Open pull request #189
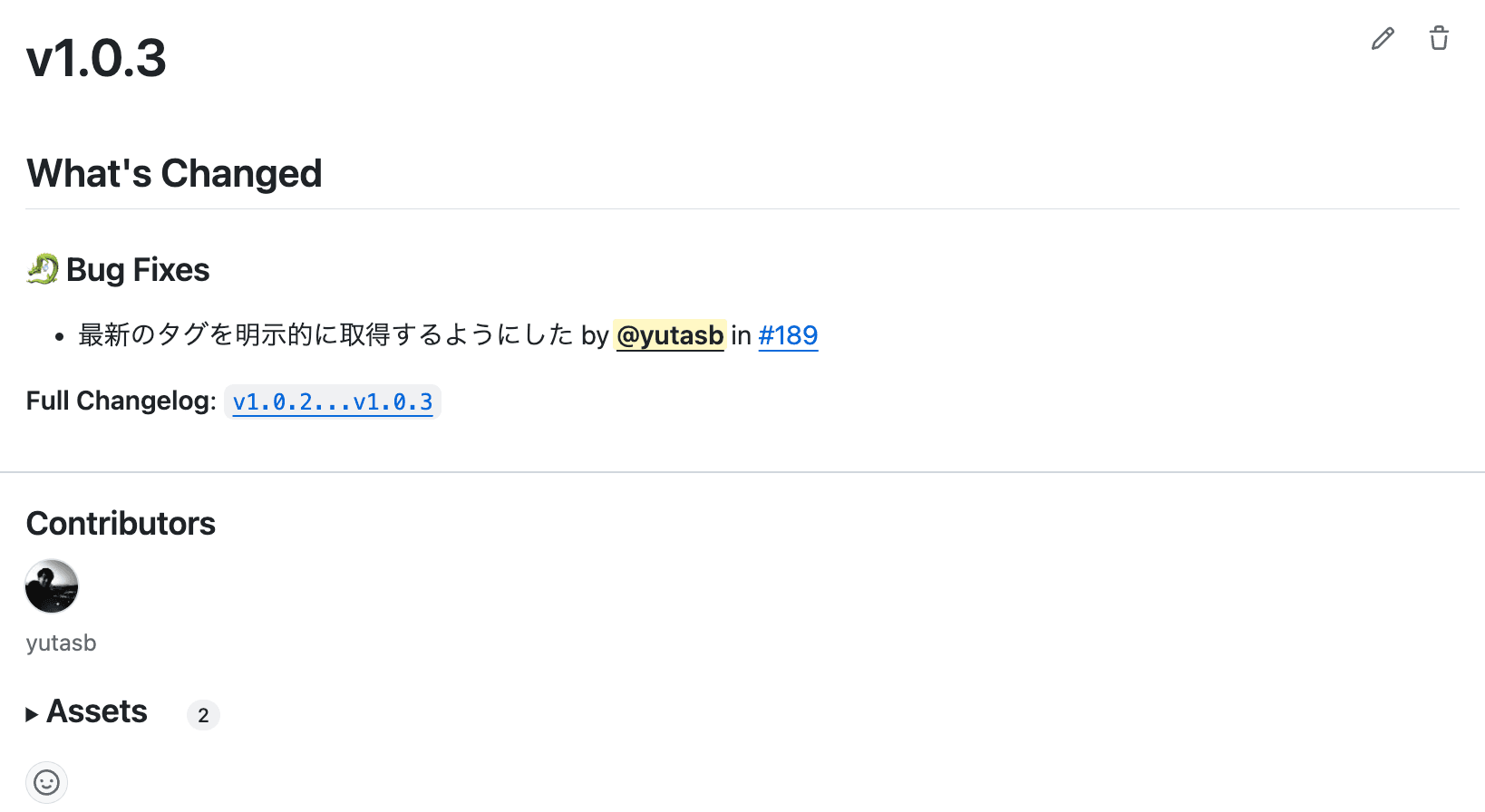Viewport: 1485px width, 812px height. coord(787,335)
